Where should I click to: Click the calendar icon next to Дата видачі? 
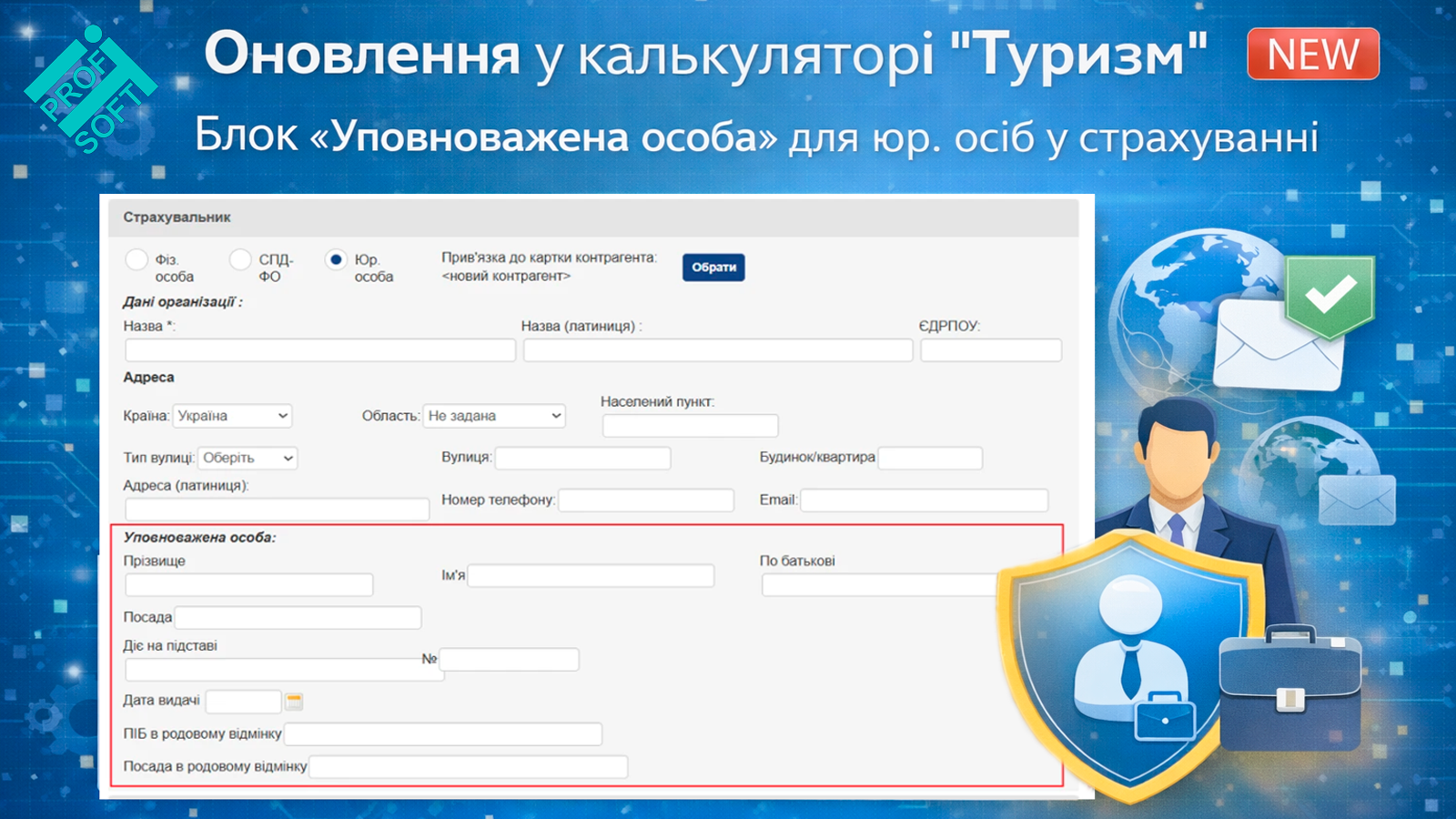pyautogui.click(x=294, y=702)
